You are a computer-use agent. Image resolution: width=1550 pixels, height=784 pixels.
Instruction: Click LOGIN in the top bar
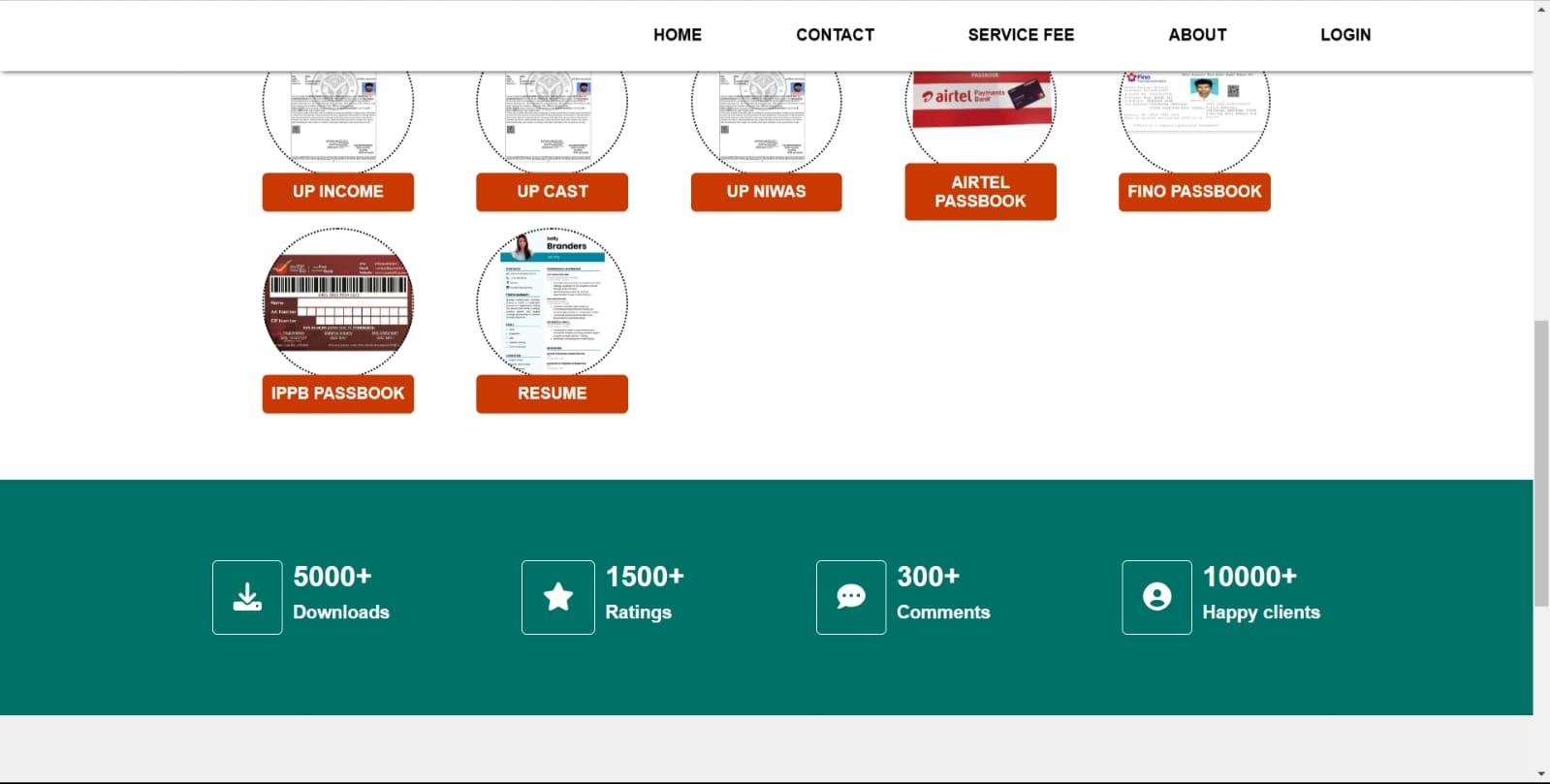[1345, 35]
